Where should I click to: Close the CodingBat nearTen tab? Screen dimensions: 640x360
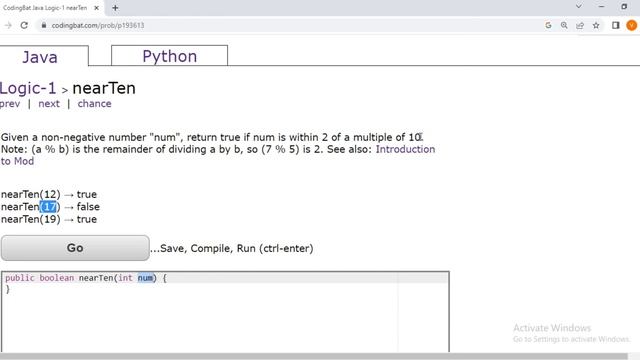tap(96, 8)
